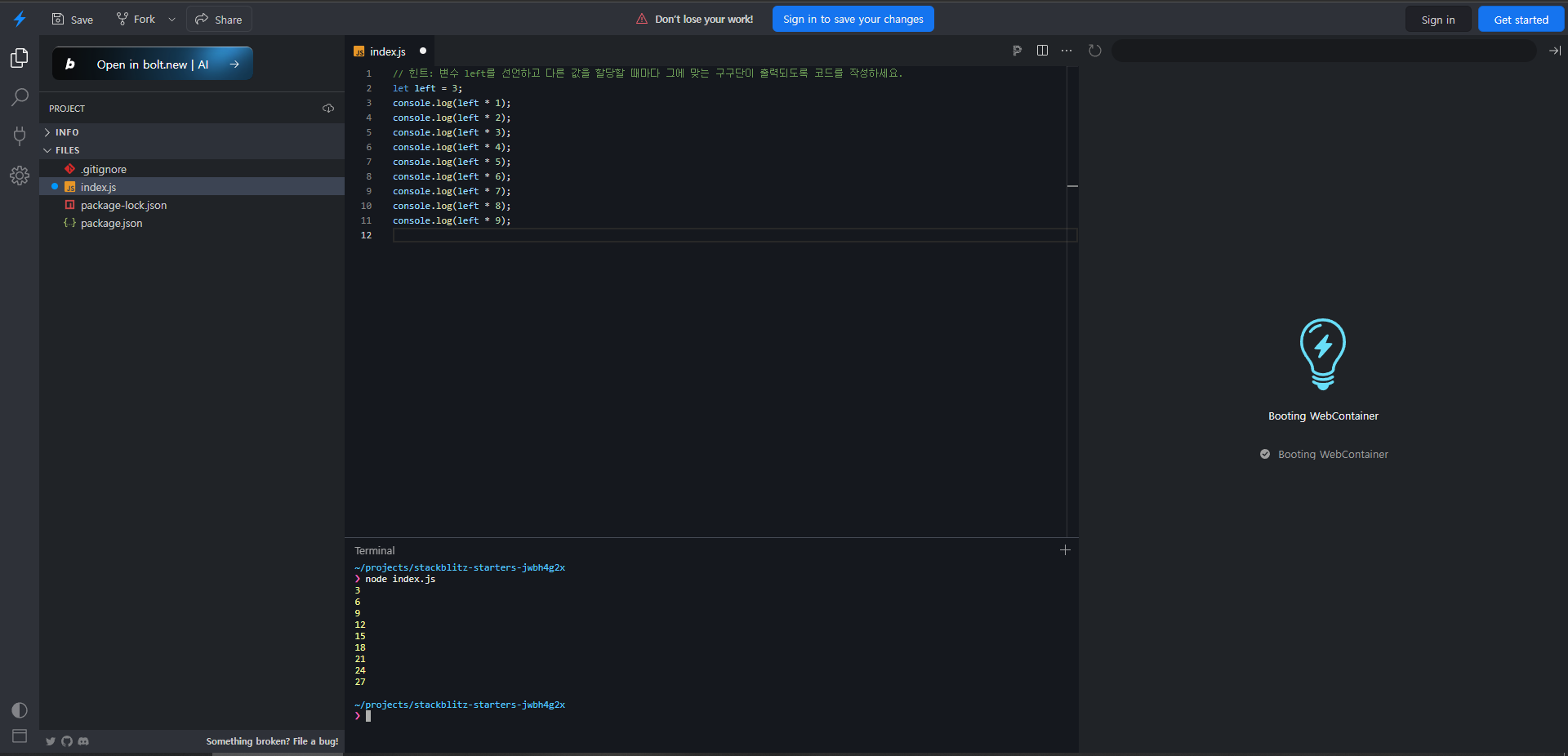Click line number 6 in the gutter
Screen dimensions: 1568x756
(368, 147)
